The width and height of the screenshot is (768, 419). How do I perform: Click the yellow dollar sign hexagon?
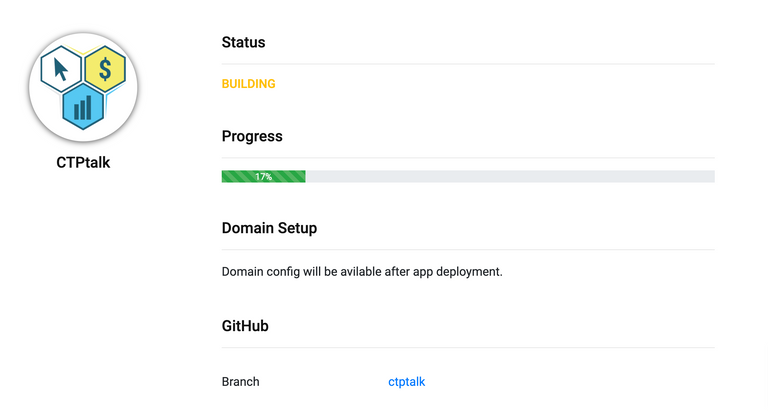click(x=105, y=69)
